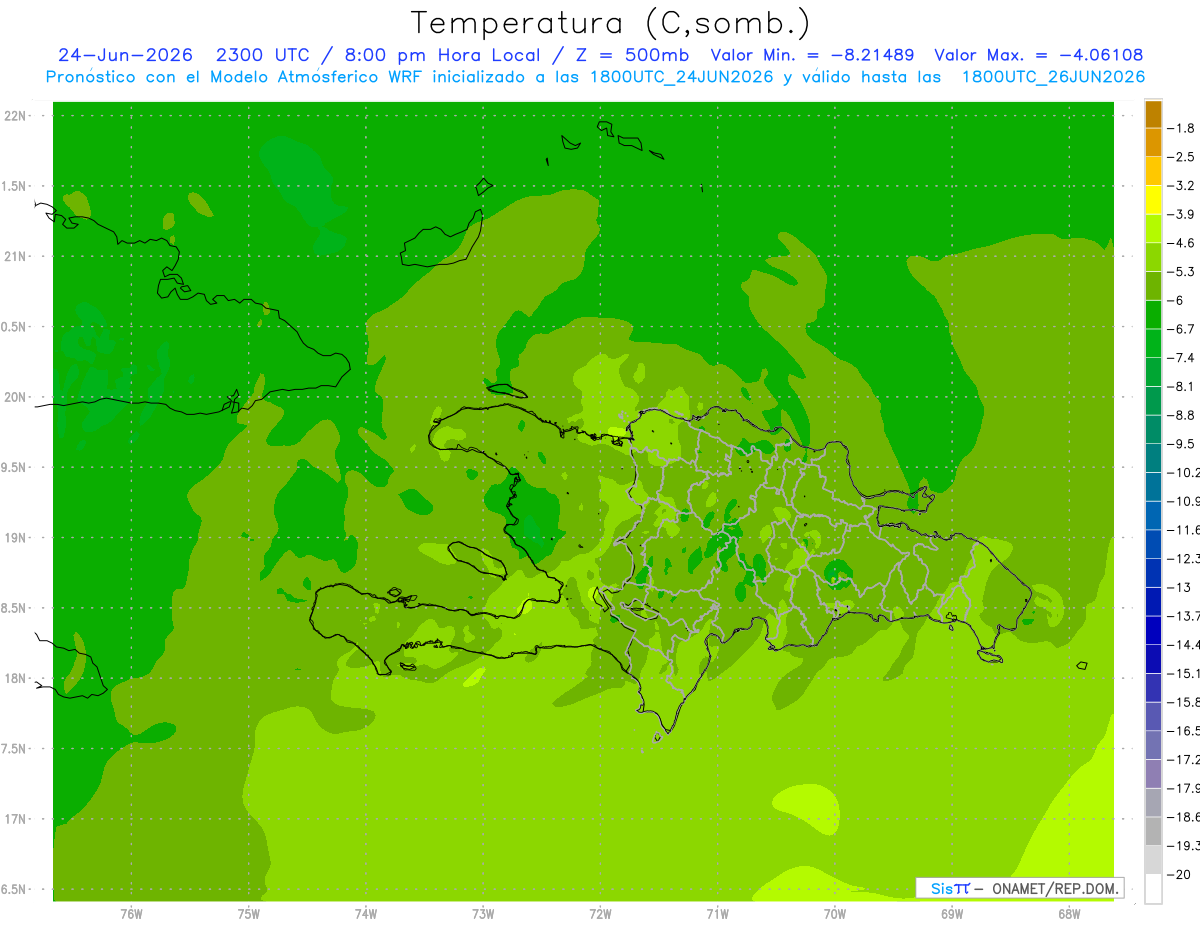The width and height of the screenshot is (1200, 927).
Task: Click the '71W' longitude label
Action: [x=717, y=914]
